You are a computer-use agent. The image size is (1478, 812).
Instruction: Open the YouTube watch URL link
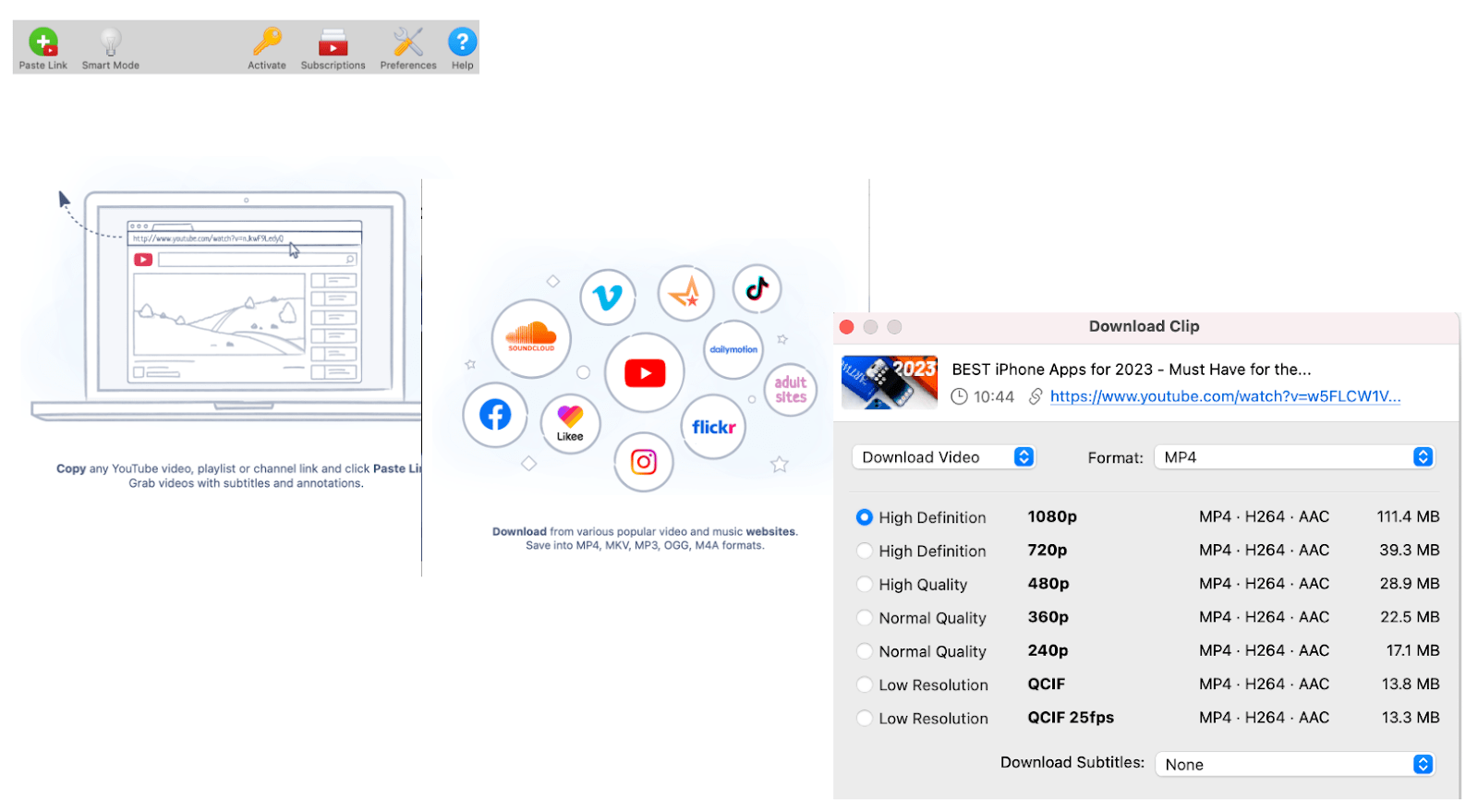[1226, 396]
